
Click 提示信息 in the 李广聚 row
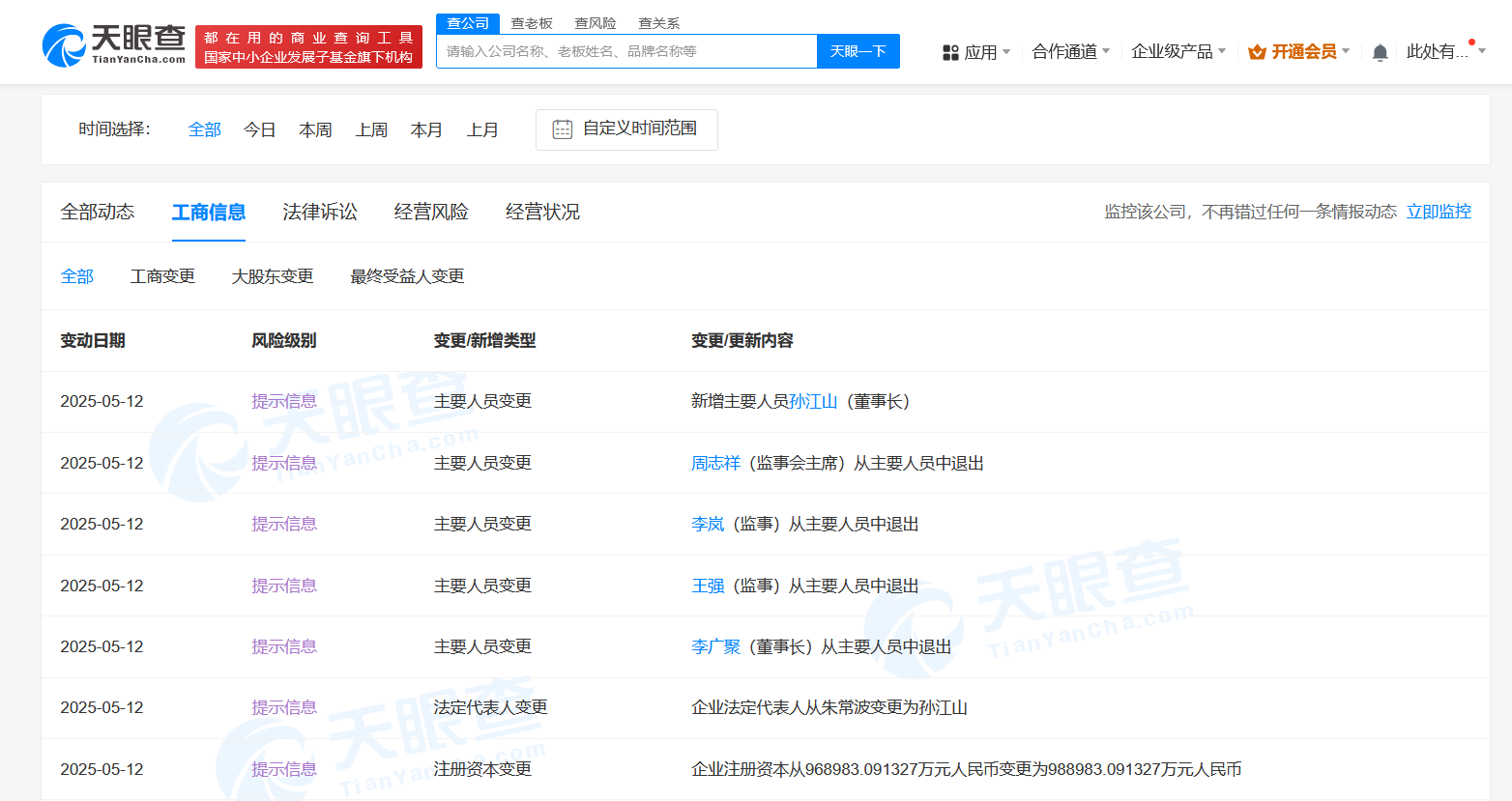click(284, 646)
